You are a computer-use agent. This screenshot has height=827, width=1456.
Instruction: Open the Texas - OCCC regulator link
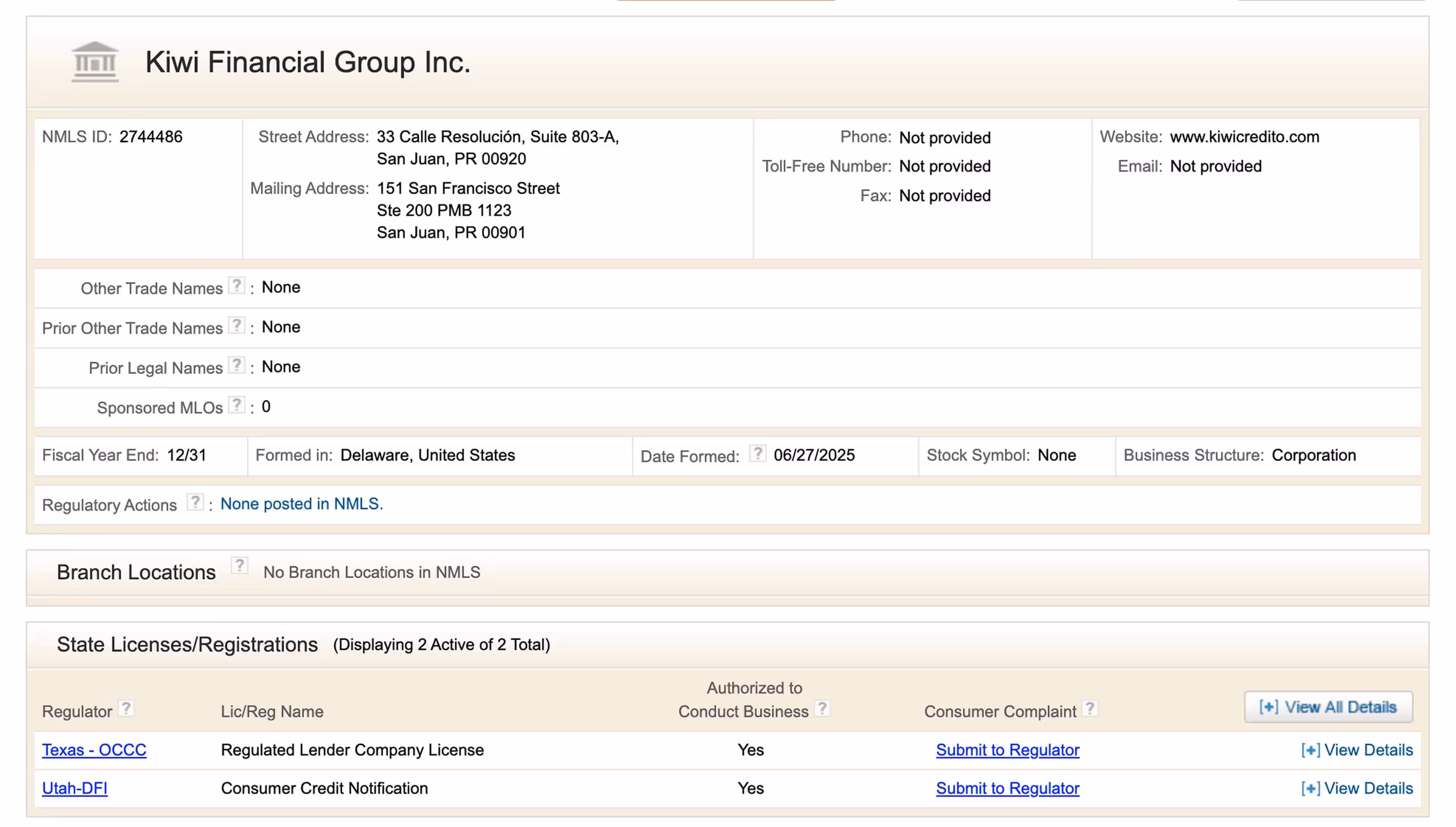point(94,750)
